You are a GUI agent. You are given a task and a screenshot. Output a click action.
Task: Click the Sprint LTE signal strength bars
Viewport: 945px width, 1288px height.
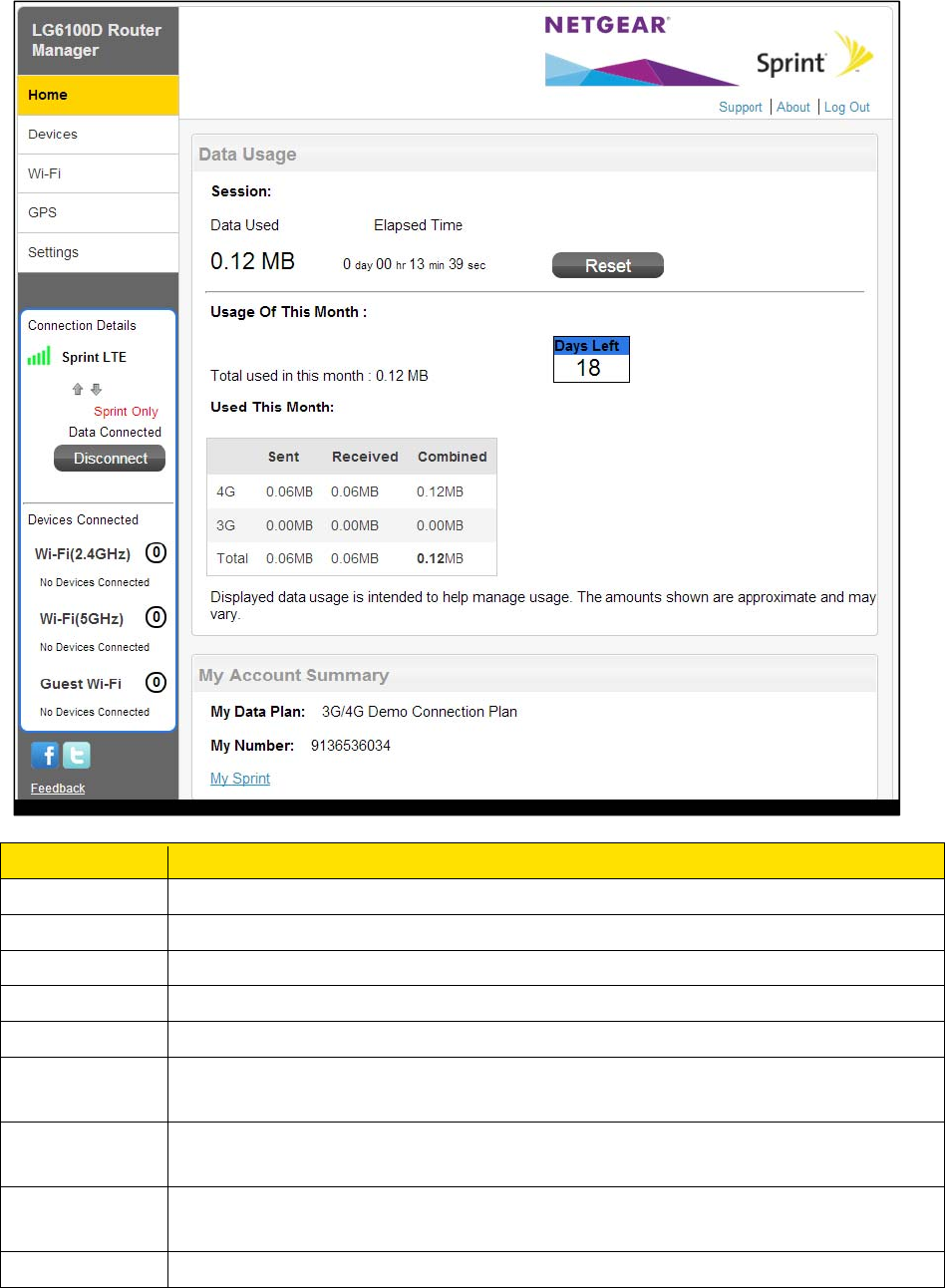click(39, 356)
